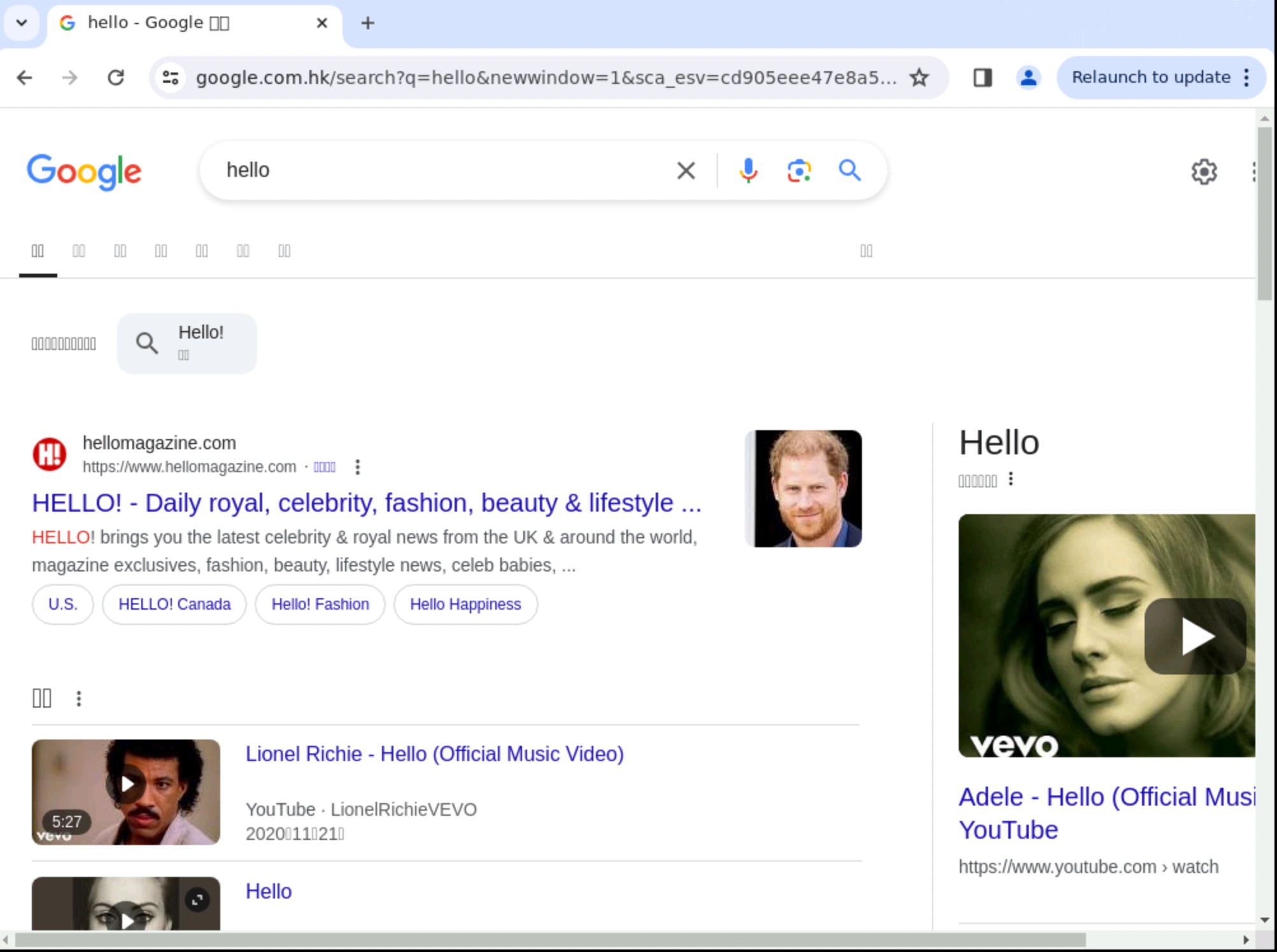1277x952 pixels.
Task: Open search settings via the gear icon
Action: 1203,170
